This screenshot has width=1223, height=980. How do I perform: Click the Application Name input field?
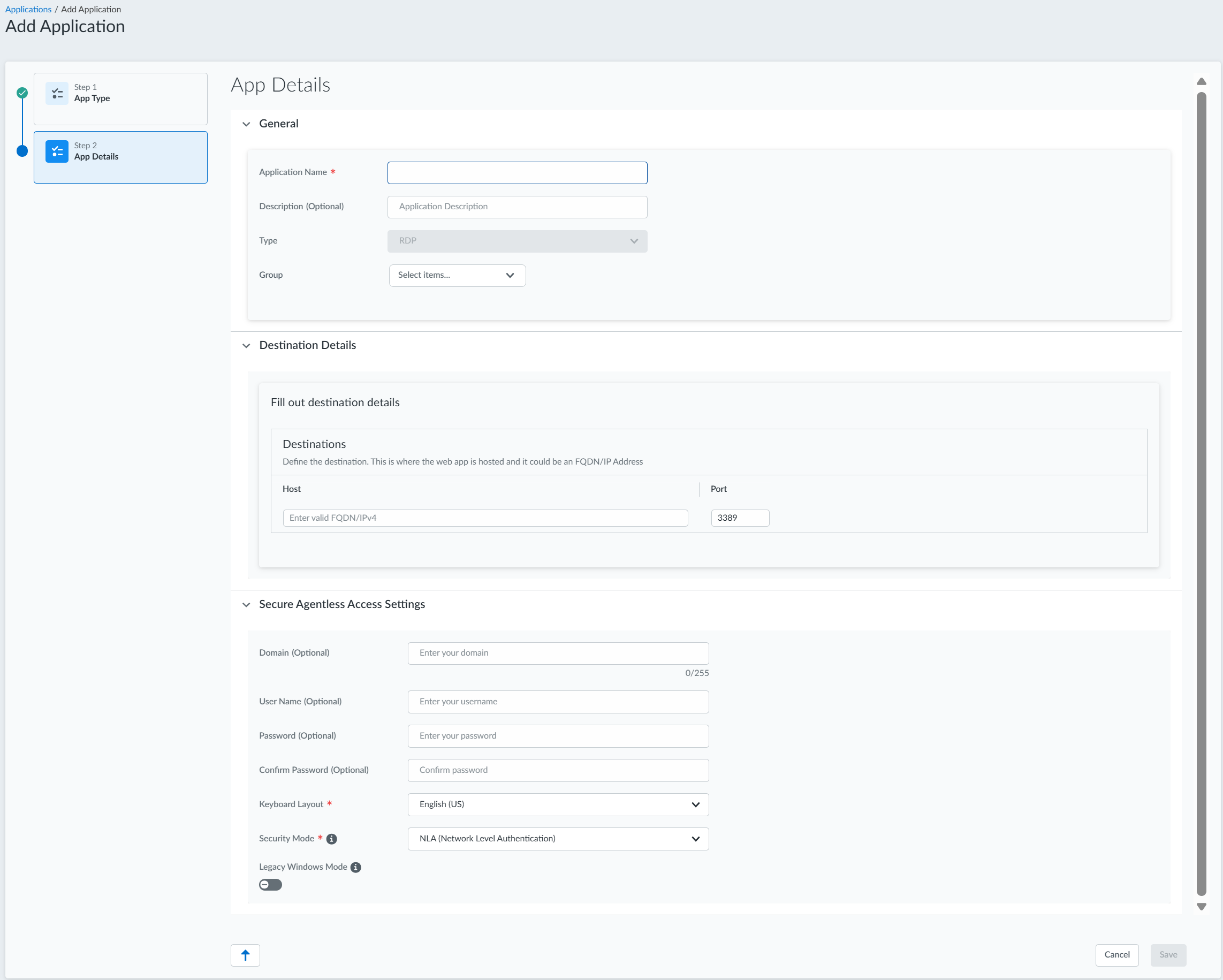(517, 172)
